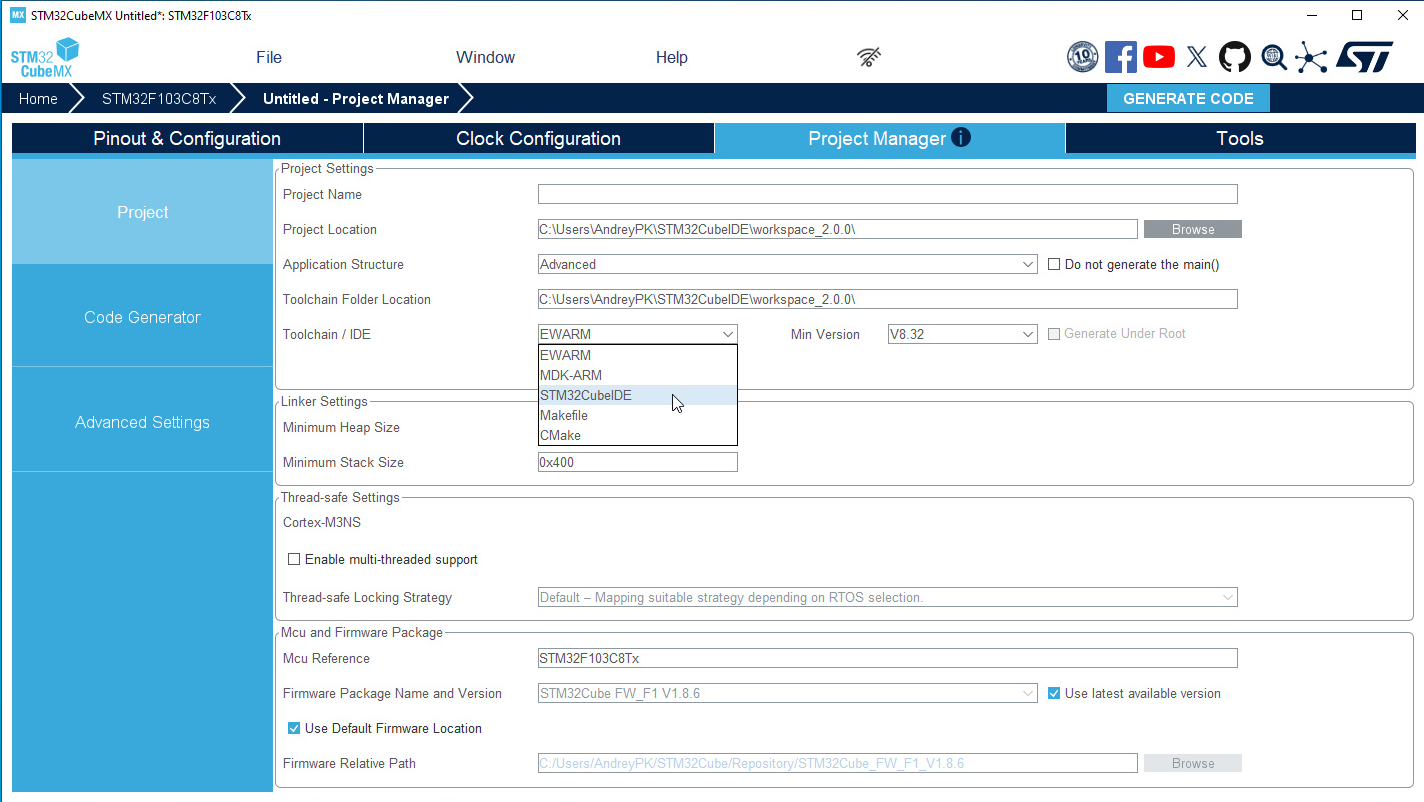Image resolution: width=1424 pixels, height=802 pixels.
Task: Click the Project Location input field
Action: (837, 230)
